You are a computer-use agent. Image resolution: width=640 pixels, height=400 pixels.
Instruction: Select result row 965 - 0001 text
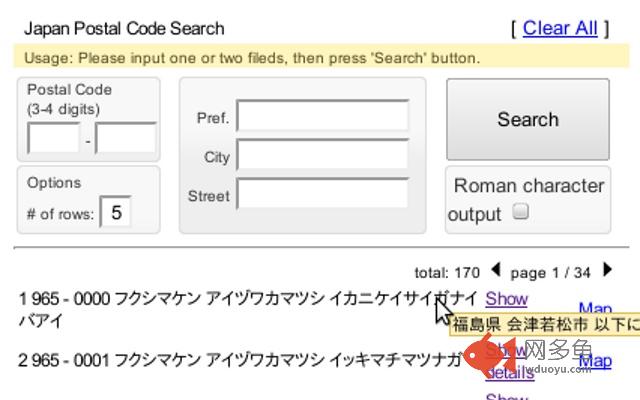coord(240,360)
